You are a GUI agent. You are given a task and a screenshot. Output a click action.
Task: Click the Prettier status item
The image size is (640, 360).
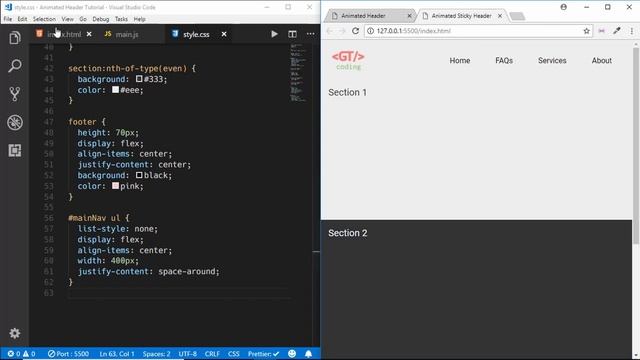click(264, 354)
